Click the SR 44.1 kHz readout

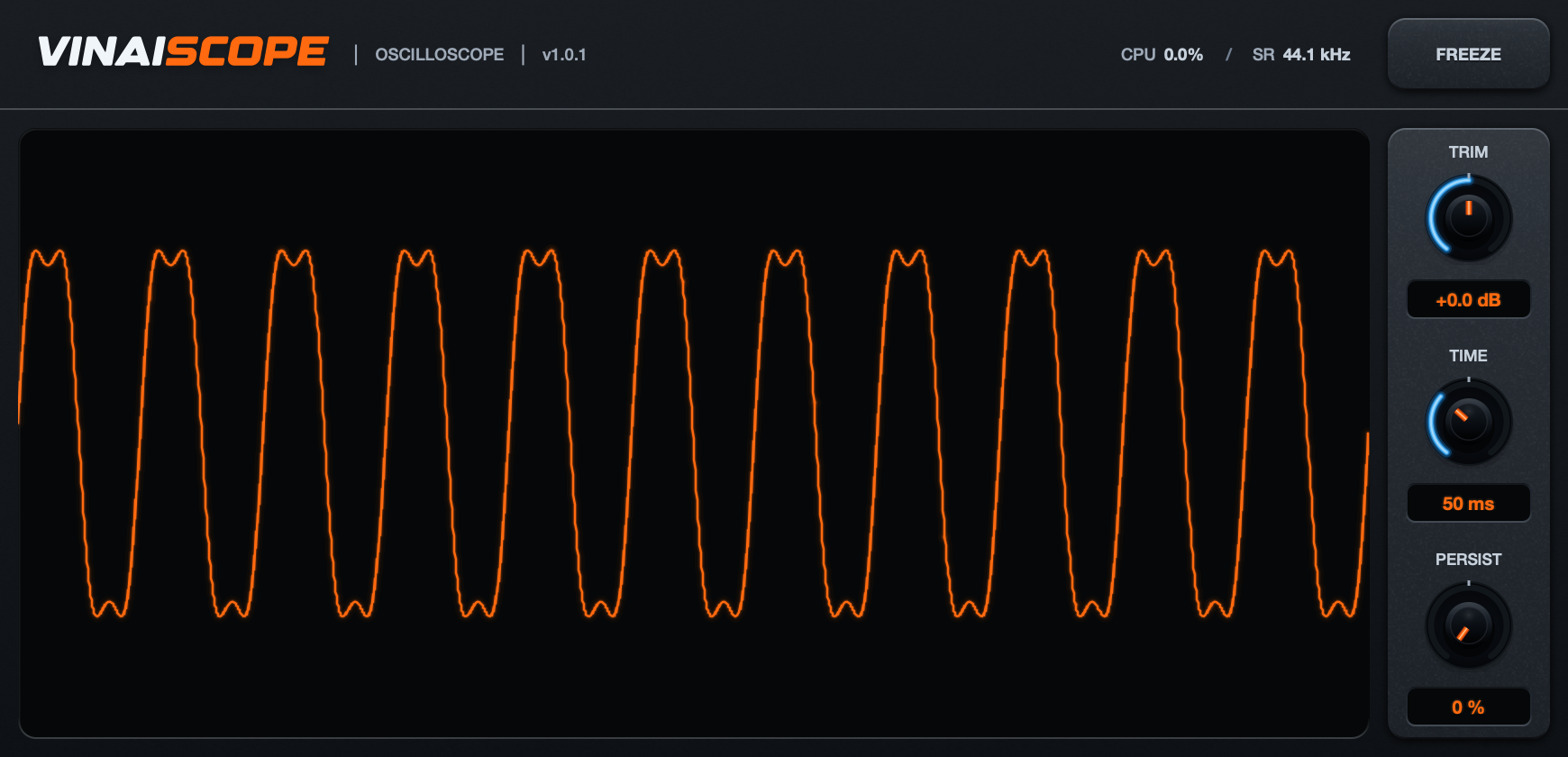click(x=1301, y=55)
